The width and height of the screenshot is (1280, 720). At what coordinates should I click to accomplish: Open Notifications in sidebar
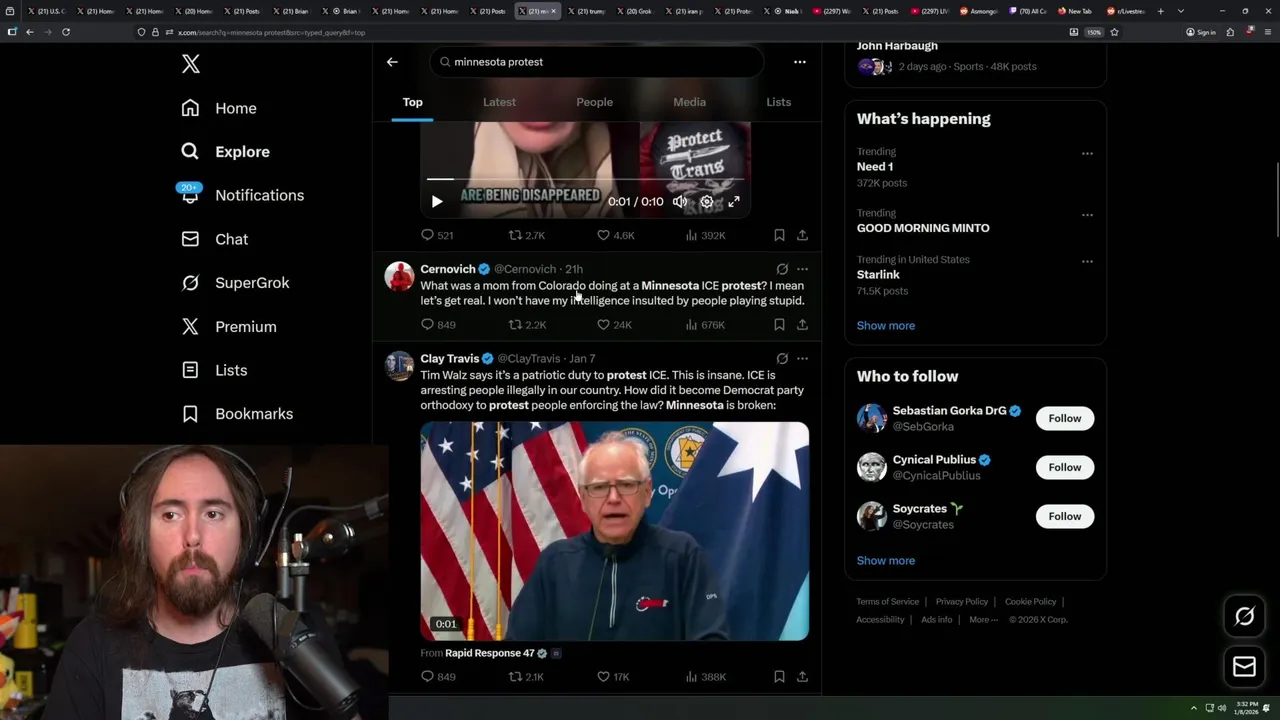coord(242,195)
